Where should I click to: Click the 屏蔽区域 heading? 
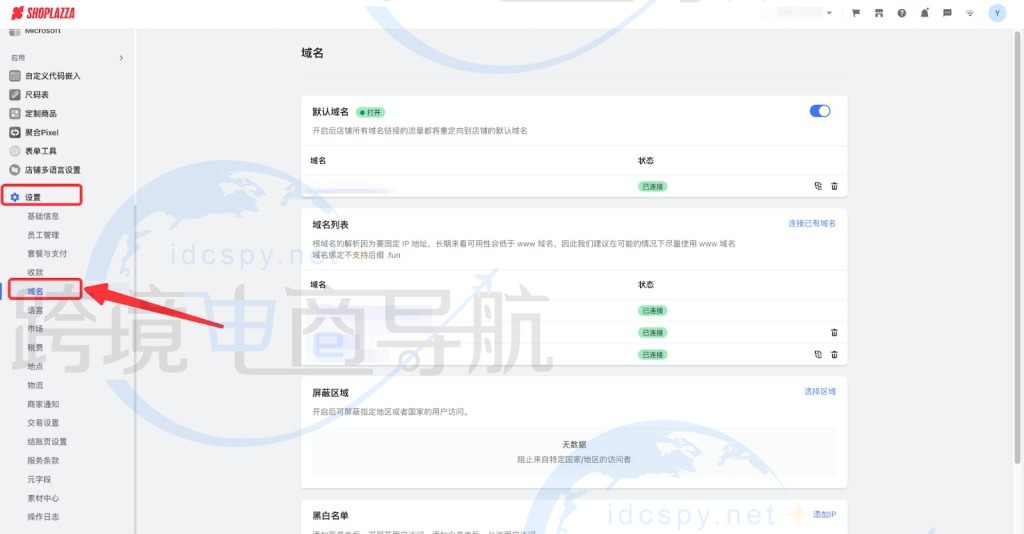(x=330, y=393)
